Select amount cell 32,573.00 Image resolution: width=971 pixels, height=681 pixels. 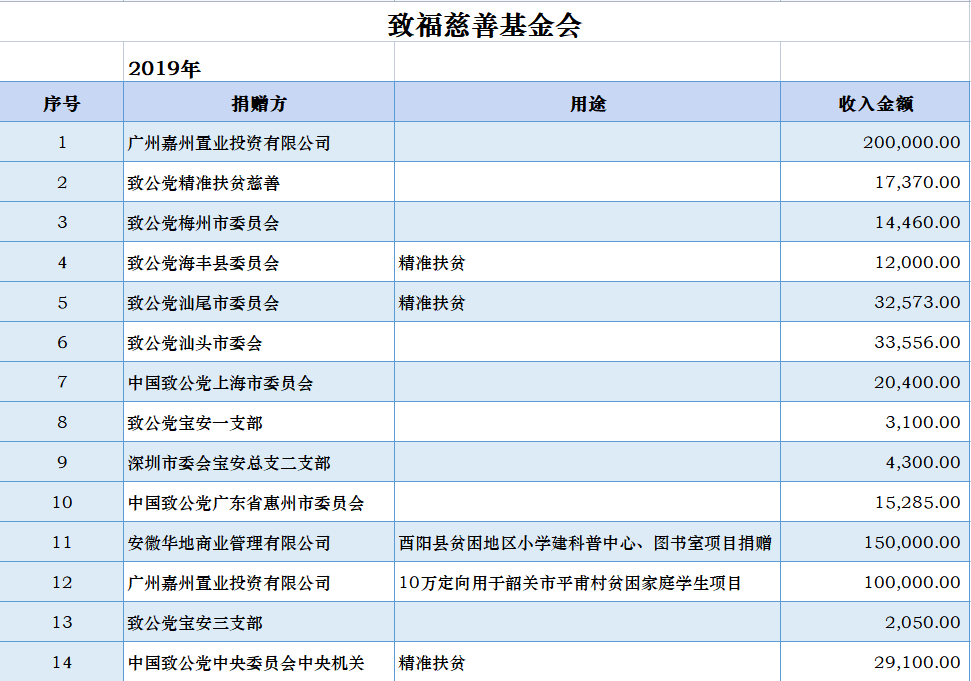pos(875,302)
